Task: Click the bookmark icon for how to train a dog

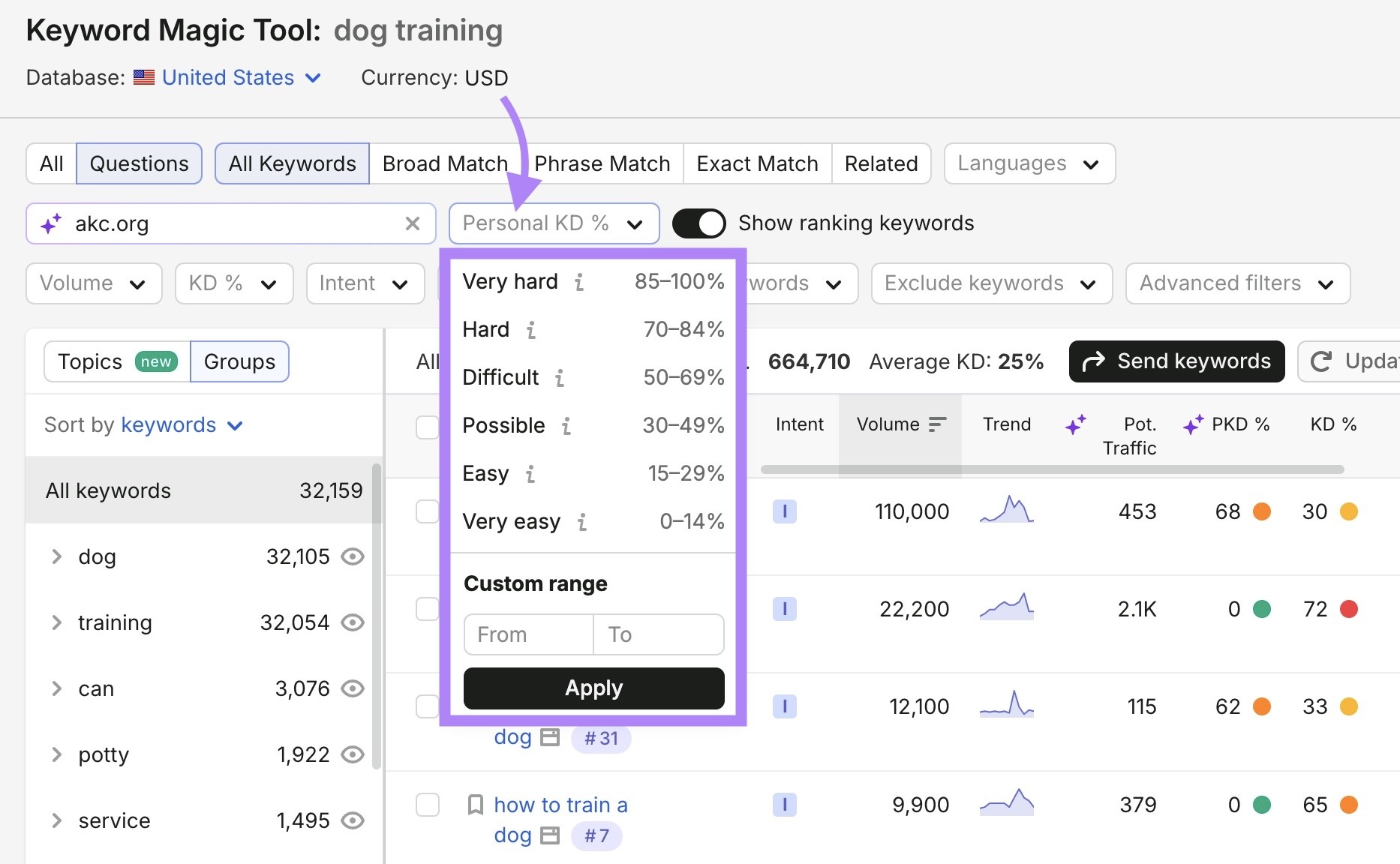Action: pos(475,805)
